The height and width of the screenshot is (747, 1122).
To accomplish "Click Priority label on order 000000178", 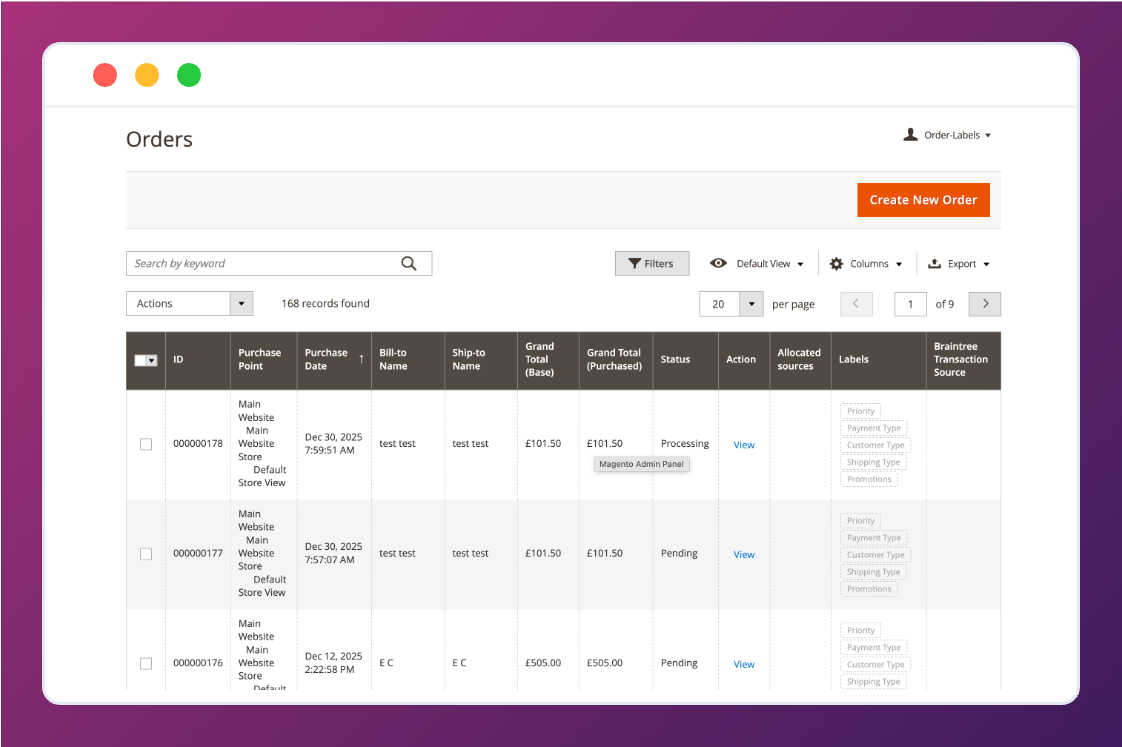I will click(861, 411).
